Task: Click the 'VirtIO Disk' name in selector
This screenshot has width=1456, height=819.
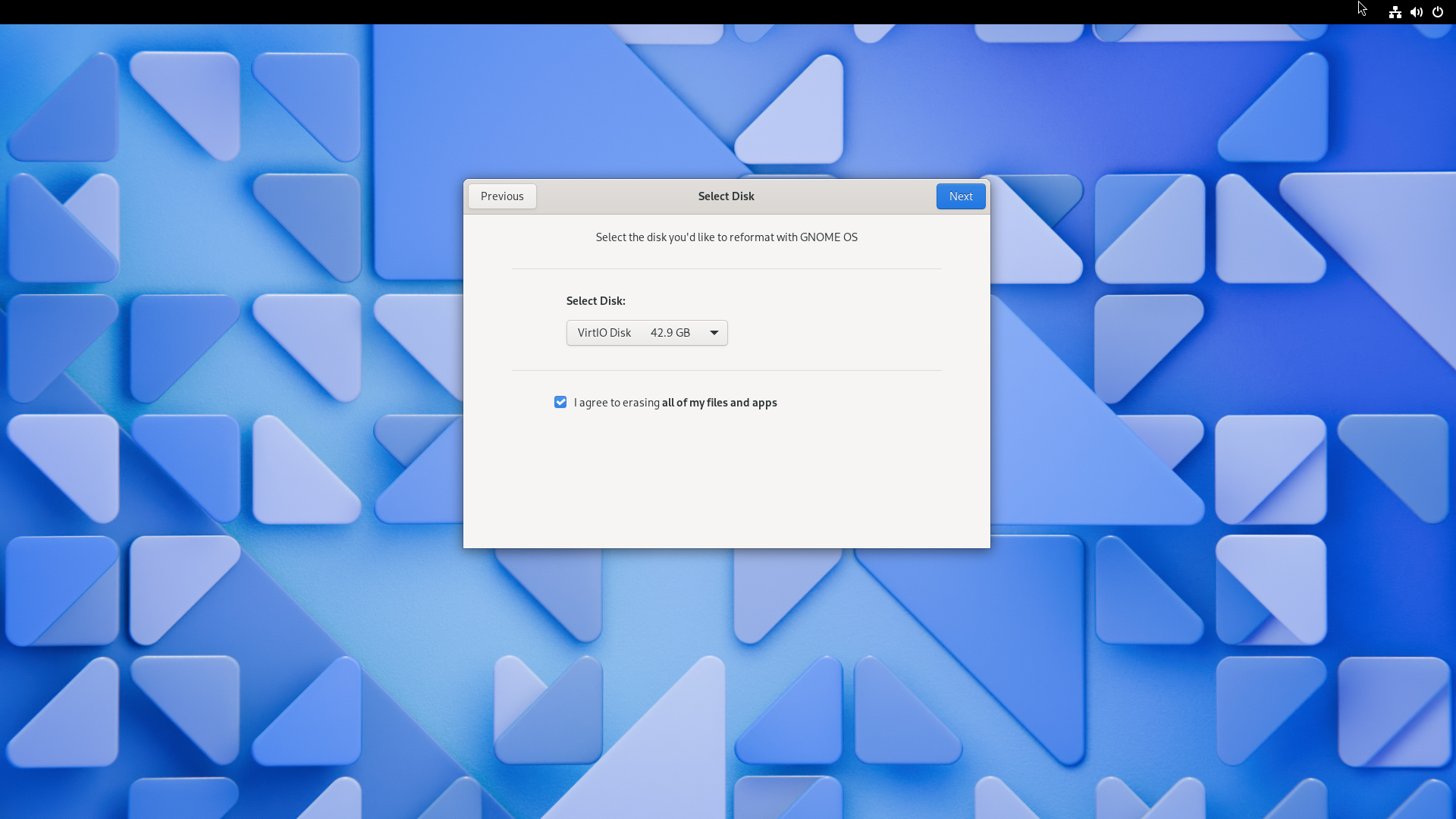Action: tap(604, 333)
